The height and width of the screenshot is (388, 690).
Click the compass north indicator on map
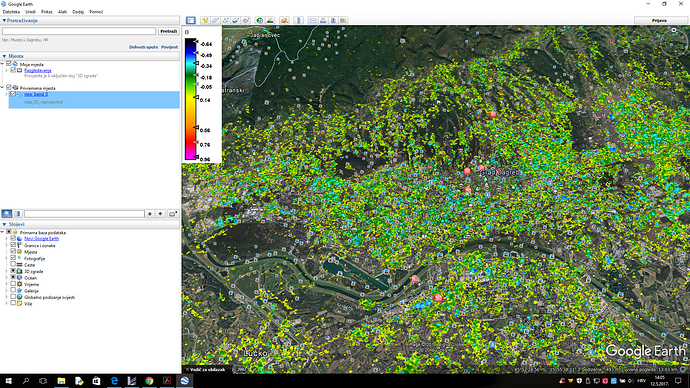tap(674, 30)
